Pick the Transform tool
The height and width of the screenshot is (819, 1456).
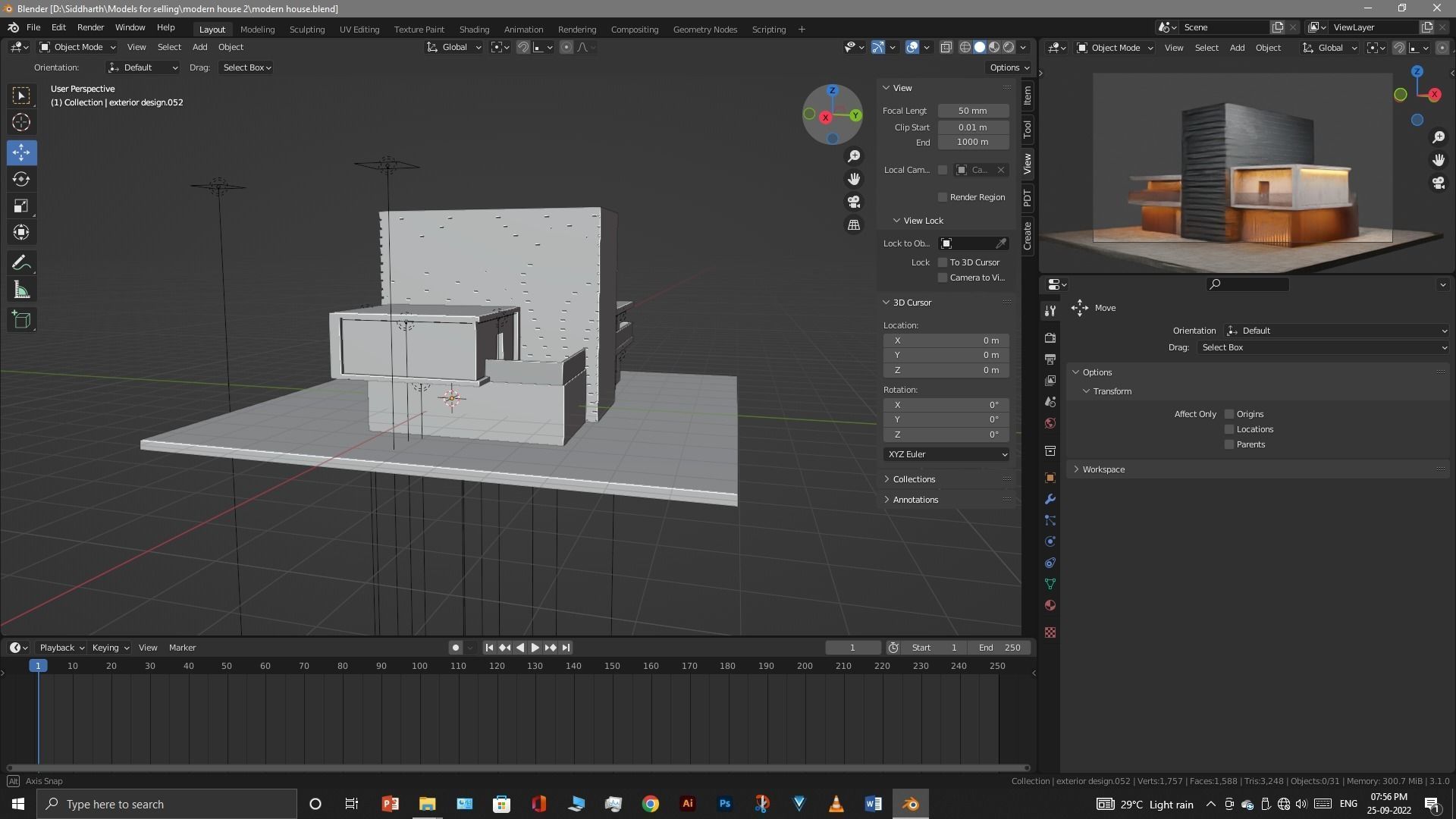coord(21,233)
